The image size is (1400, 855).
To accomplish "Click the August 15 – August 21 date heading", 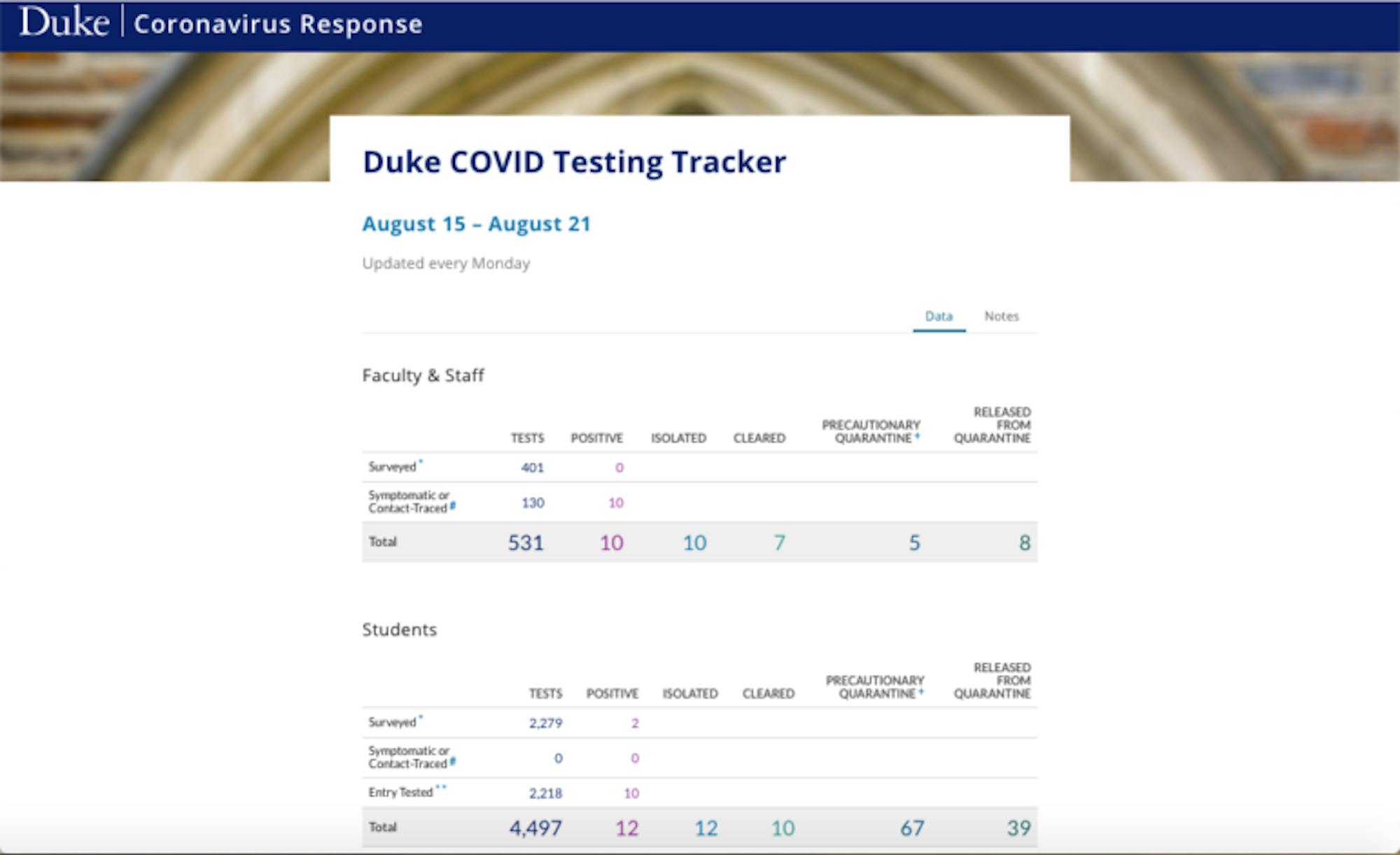I will pyautogui.click(x=476, y=224).
